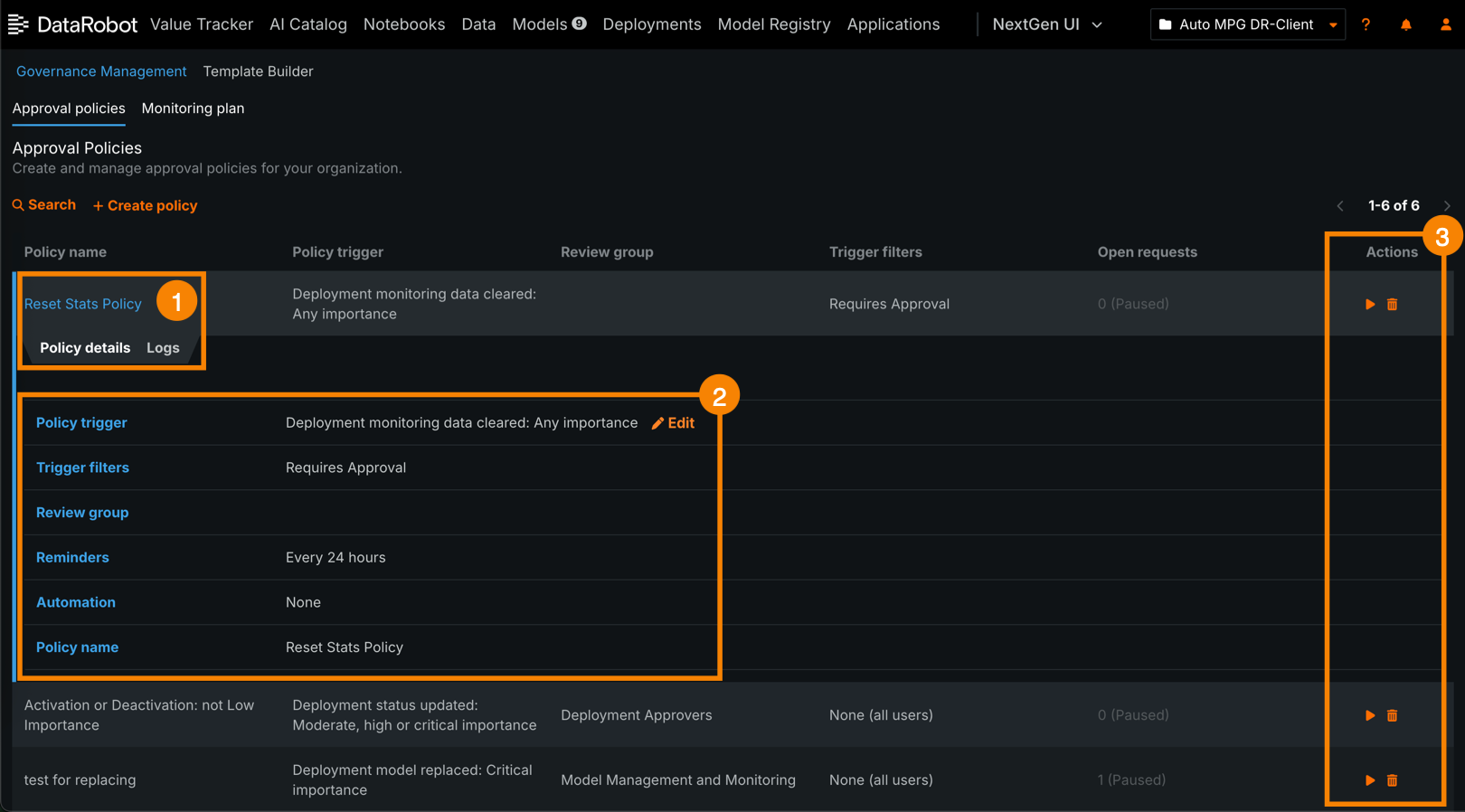Viewport: 1465px width, 812px height.
Task: Switch to the Monitoring plan tab
Action: [x=193, y=109]
